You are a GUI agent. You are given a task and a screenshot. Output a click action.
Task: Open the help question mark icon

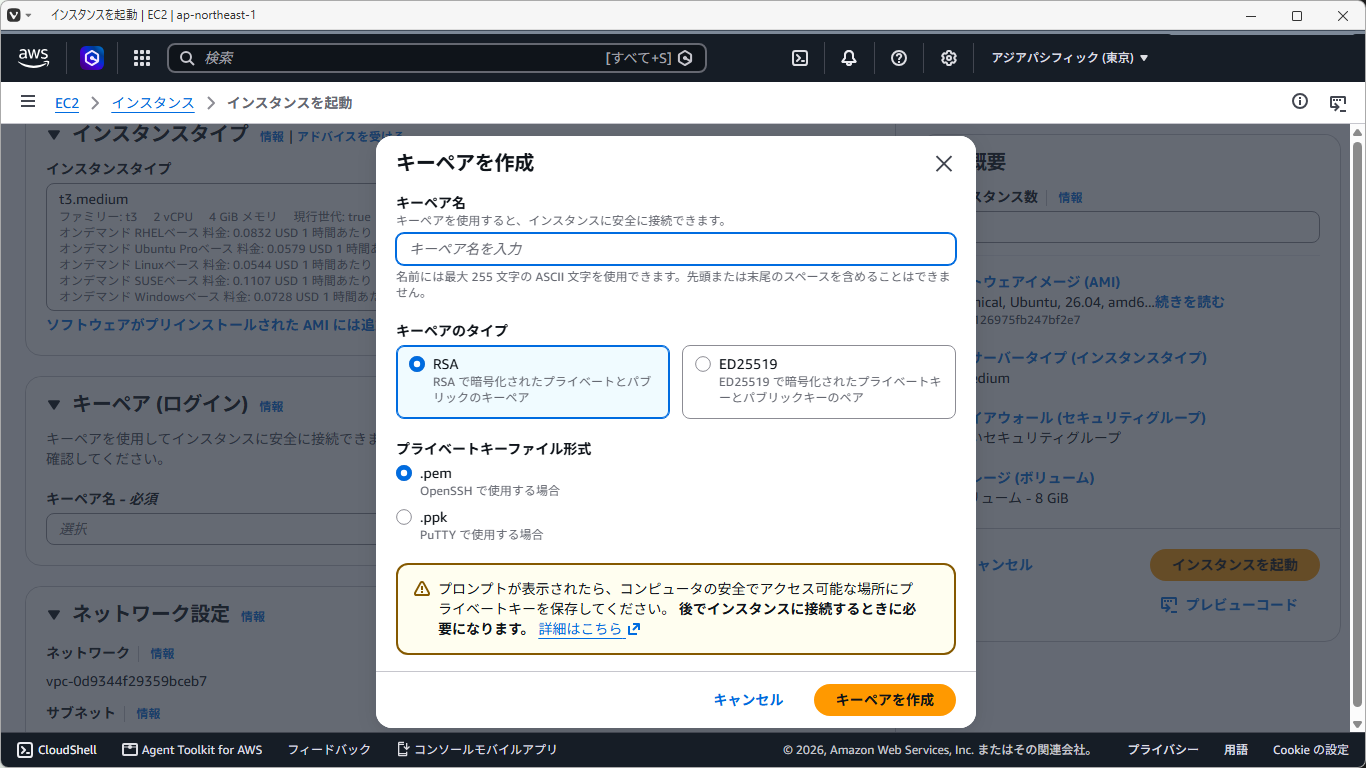[899, 58]
